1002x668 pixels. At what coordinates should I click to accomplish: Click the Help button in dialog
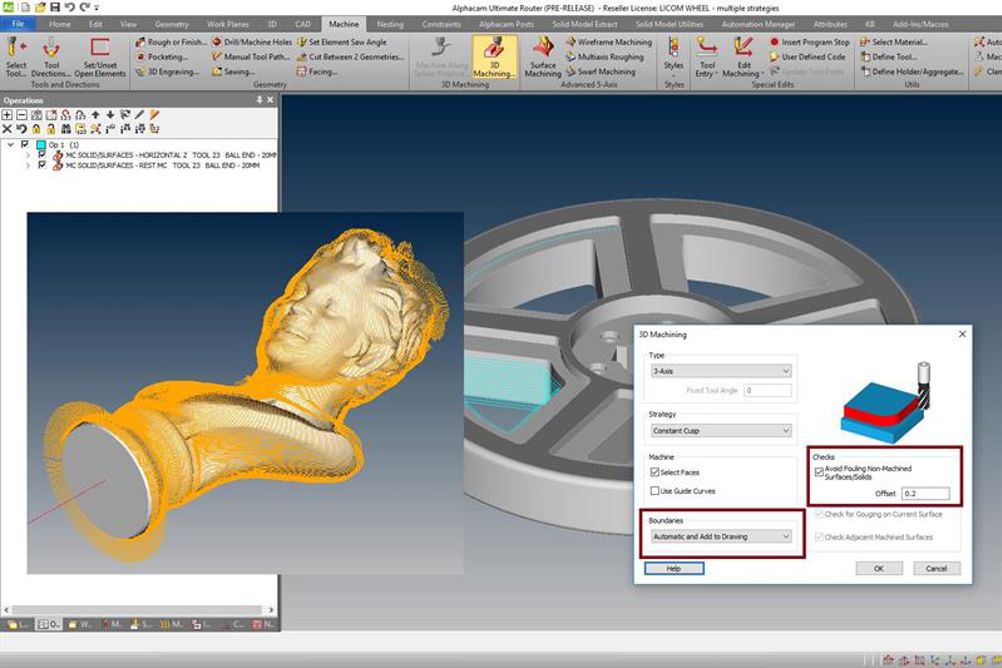tap(674, 568)
